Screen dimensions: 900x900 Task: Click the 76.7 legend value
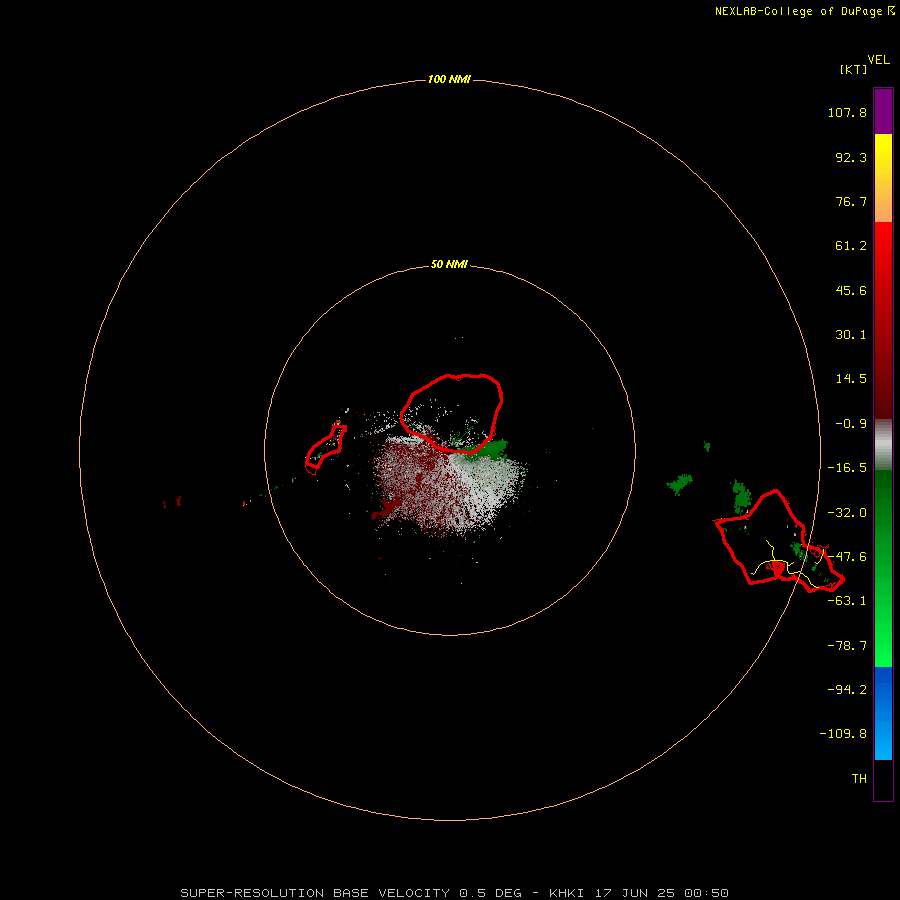pos(851,201)
